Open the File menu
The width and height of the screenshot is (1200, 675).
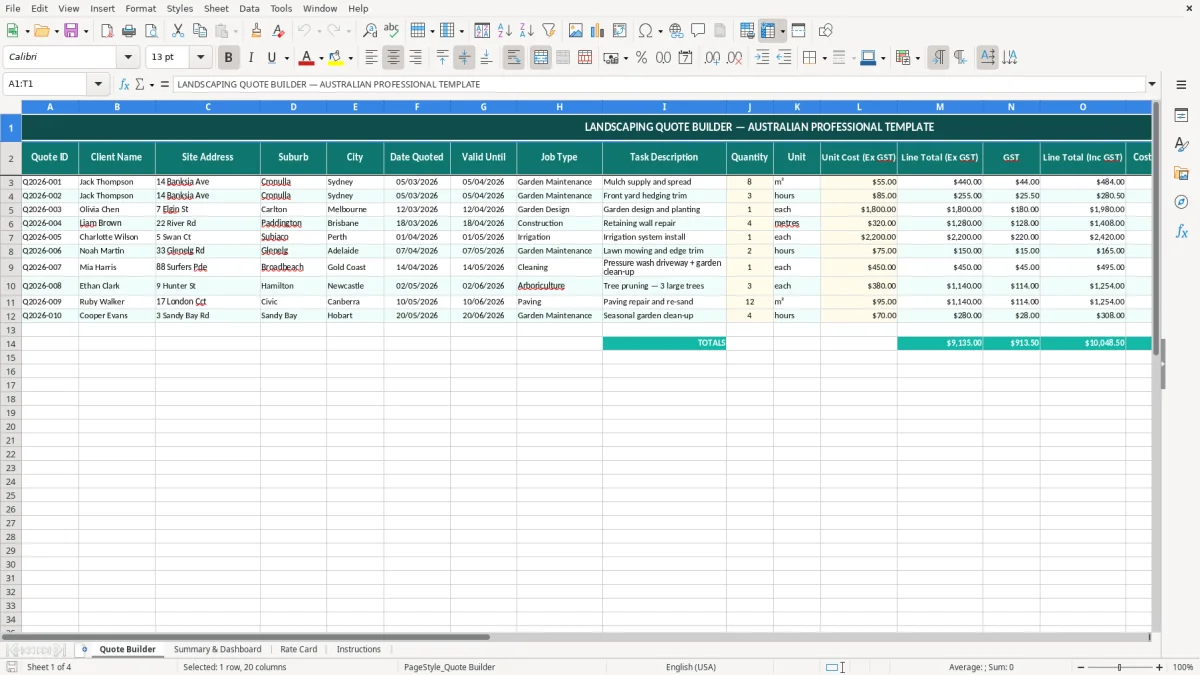(x=13, y=8)
